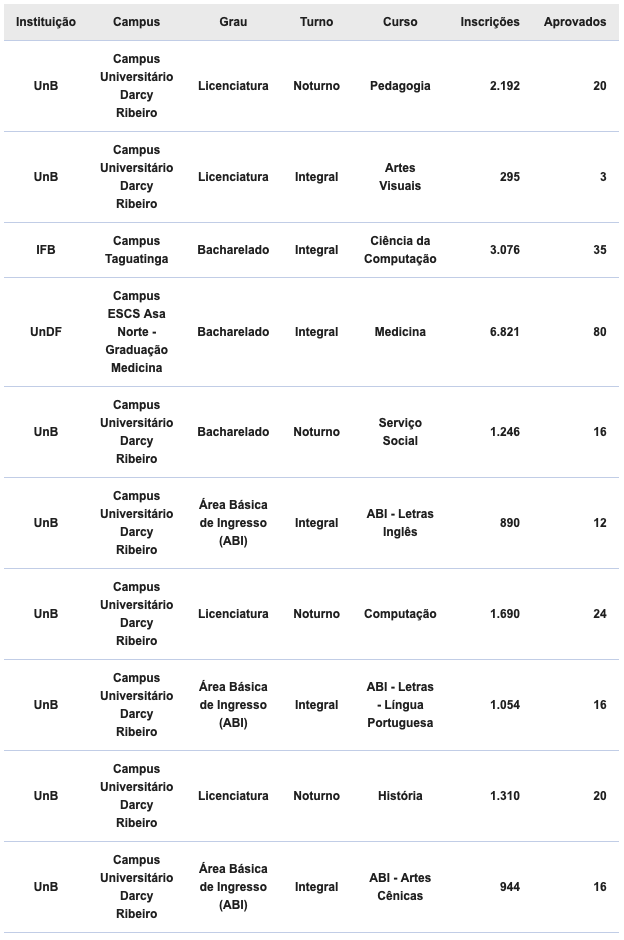This screenshot has width=624, height=940.
Task: Select the Grau column header
Action: 233,22
